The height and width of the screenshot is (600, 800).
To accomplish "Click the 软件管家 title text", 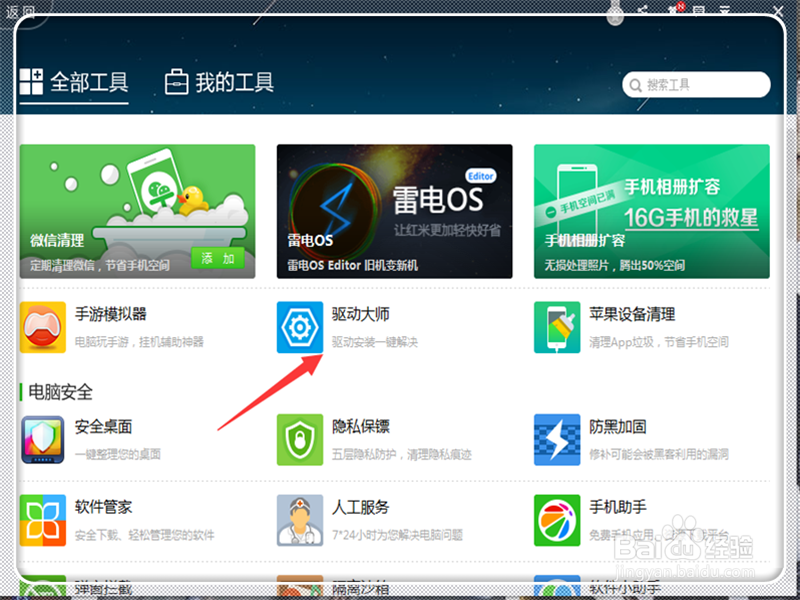I will coord(104,507).
